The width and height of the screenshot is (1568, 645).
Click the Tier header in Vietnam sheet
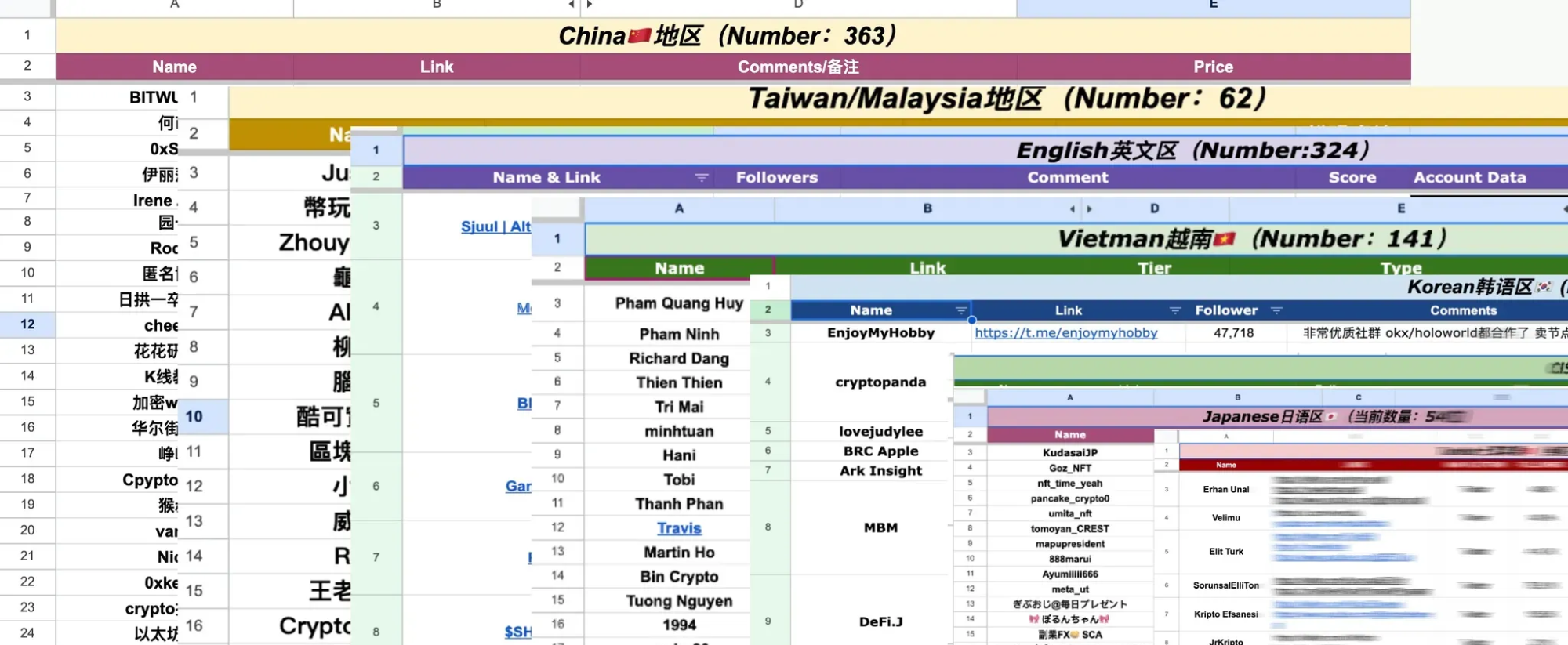[1155, 268]
